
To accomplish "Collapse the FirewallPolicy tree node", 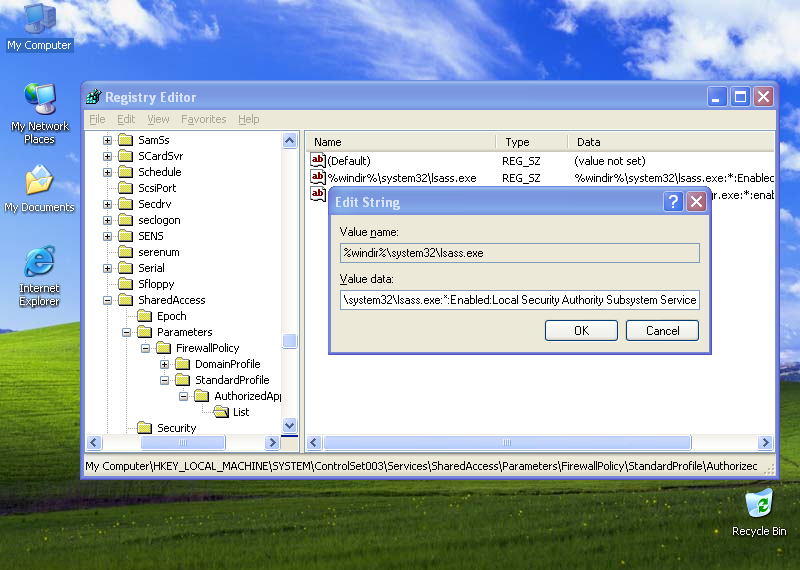I will point(145,348).
